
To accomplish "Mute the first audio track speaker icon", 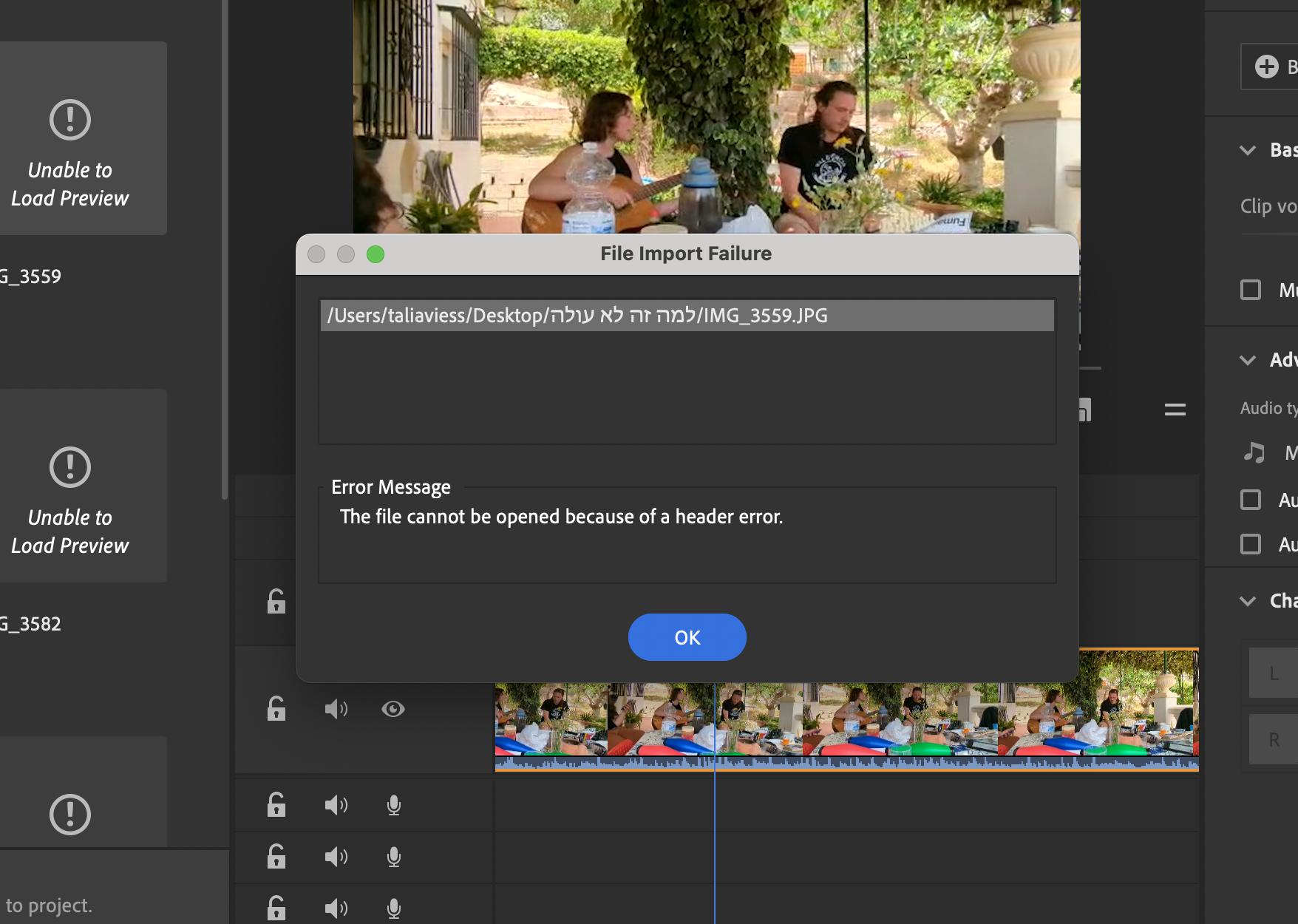I will tap(336, 805).
